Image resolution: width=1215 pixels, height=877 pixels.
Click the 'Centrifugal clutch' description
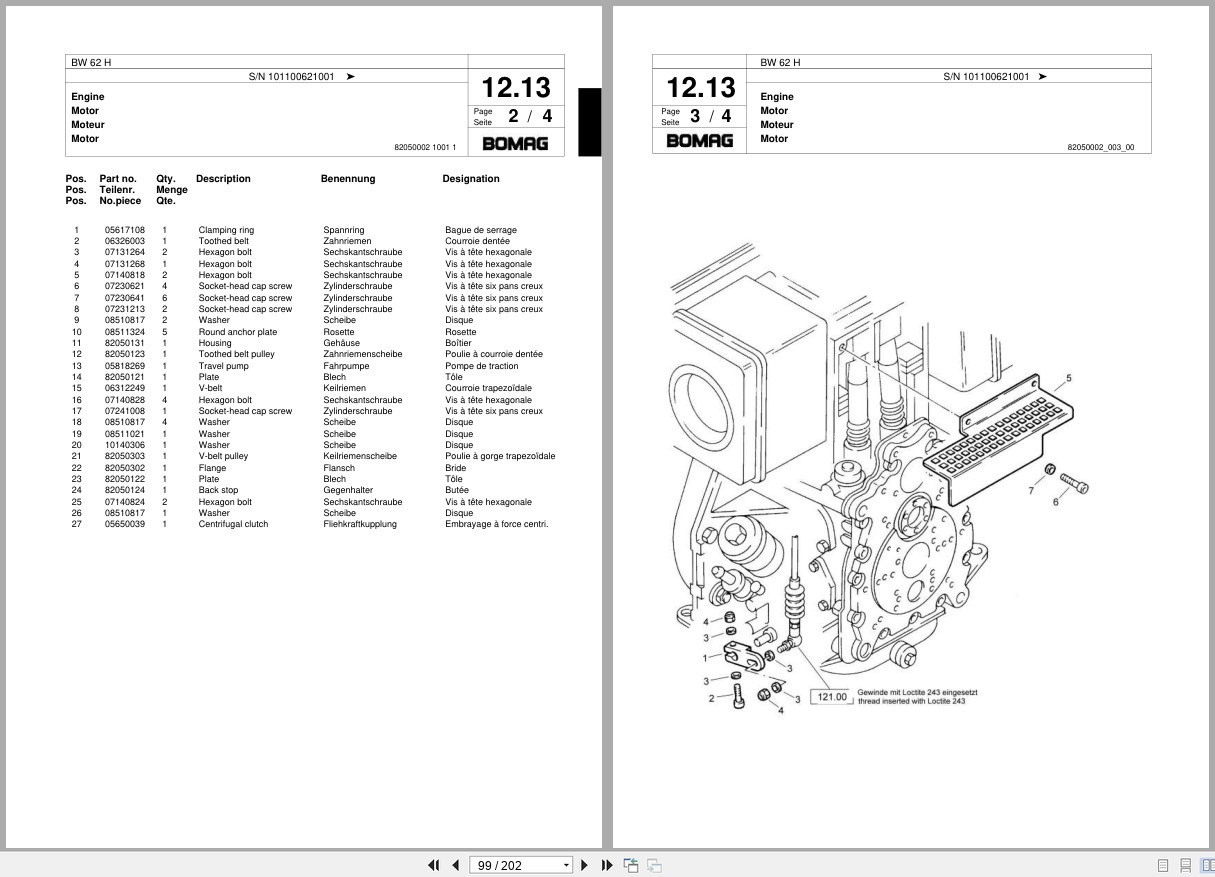point(233,524)
